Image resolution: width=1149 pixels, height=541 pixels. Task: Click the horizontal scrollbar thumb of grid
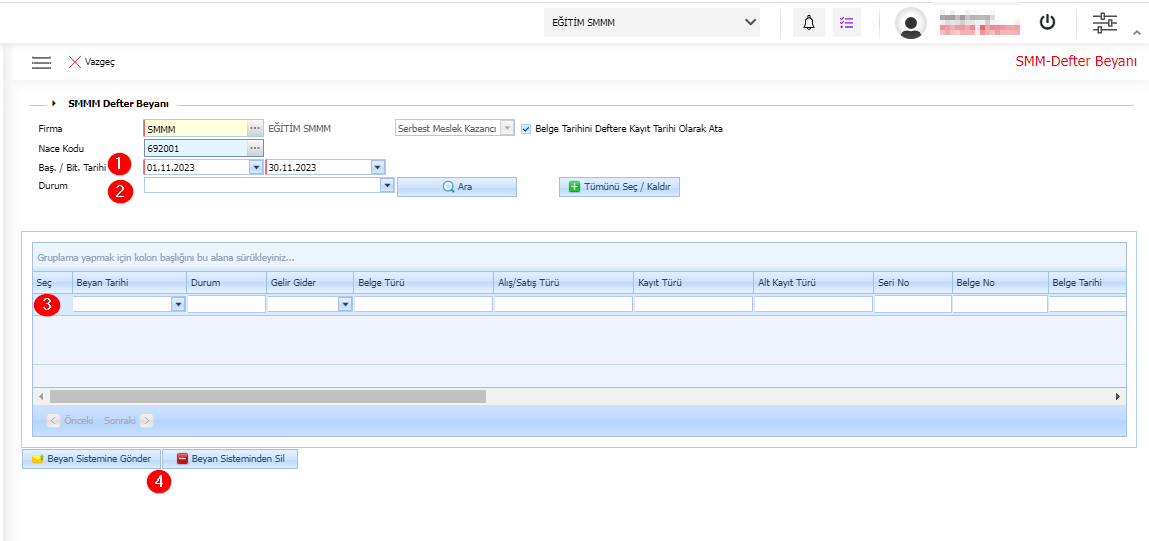267,396
